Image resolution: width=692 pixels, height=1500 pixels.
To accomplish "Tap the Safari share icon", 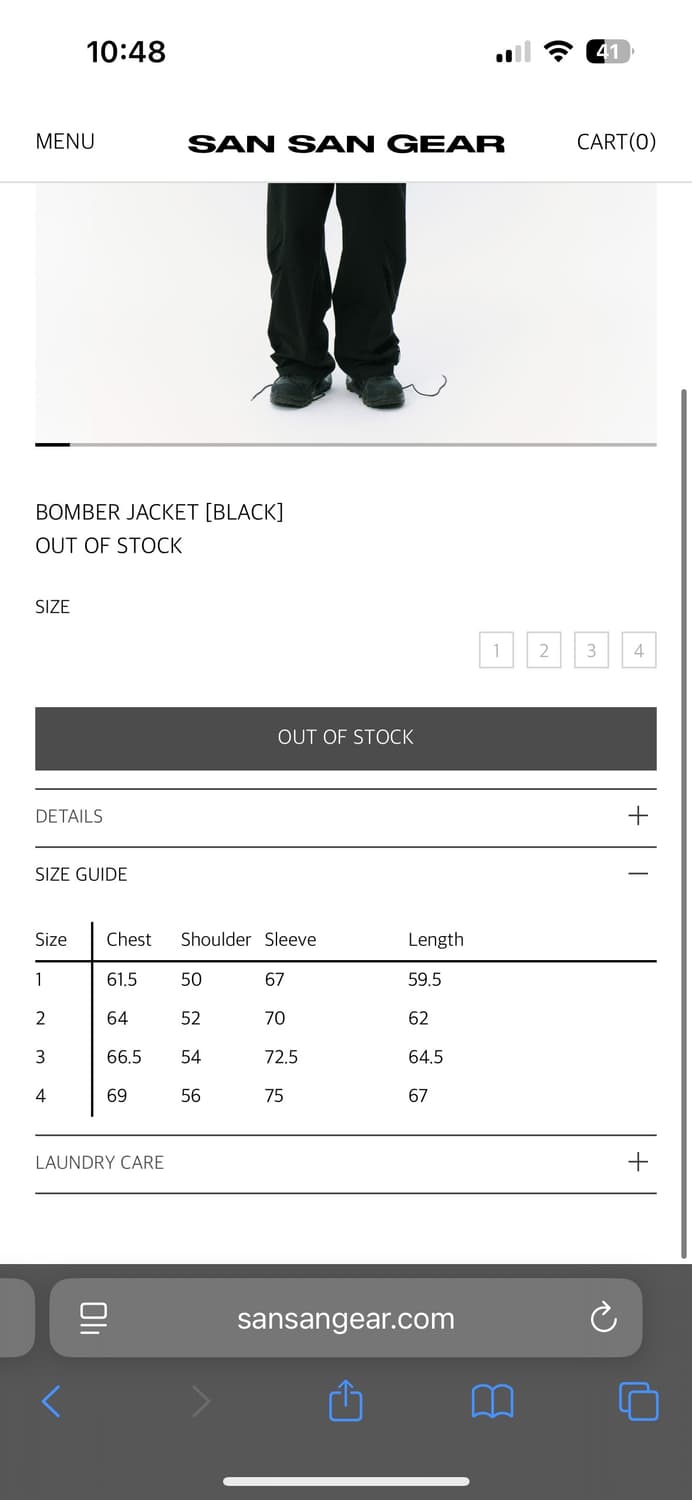I will click(345, 1400).
